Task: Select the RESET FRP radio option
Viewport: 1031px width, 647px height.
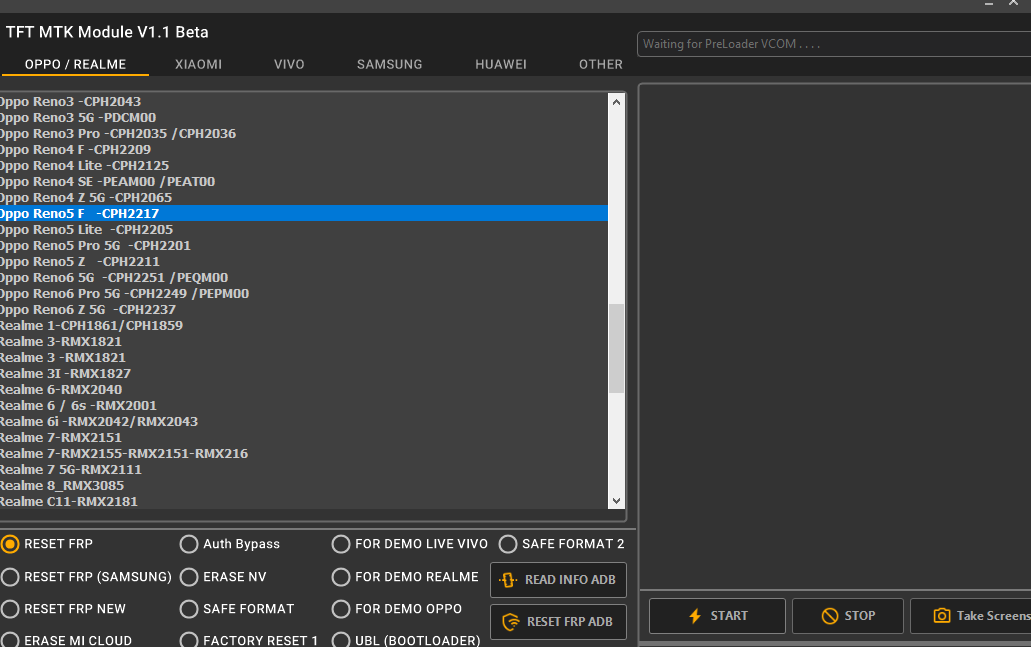Action: coord(10,544)
